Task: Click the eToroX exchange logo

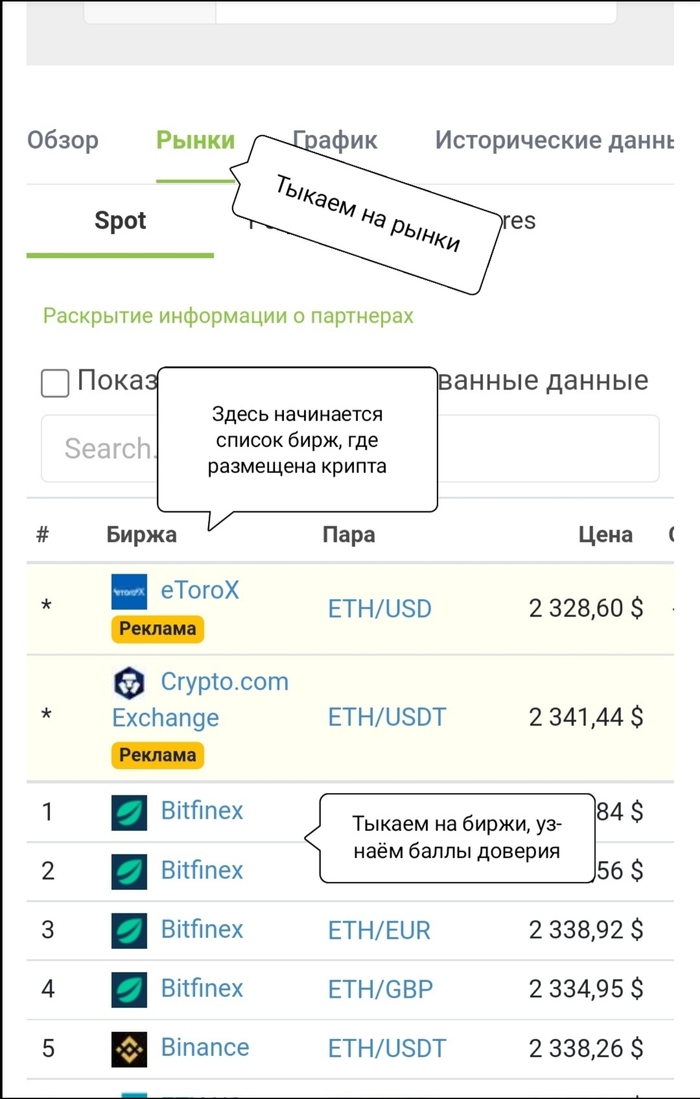Action: (129, 592)
